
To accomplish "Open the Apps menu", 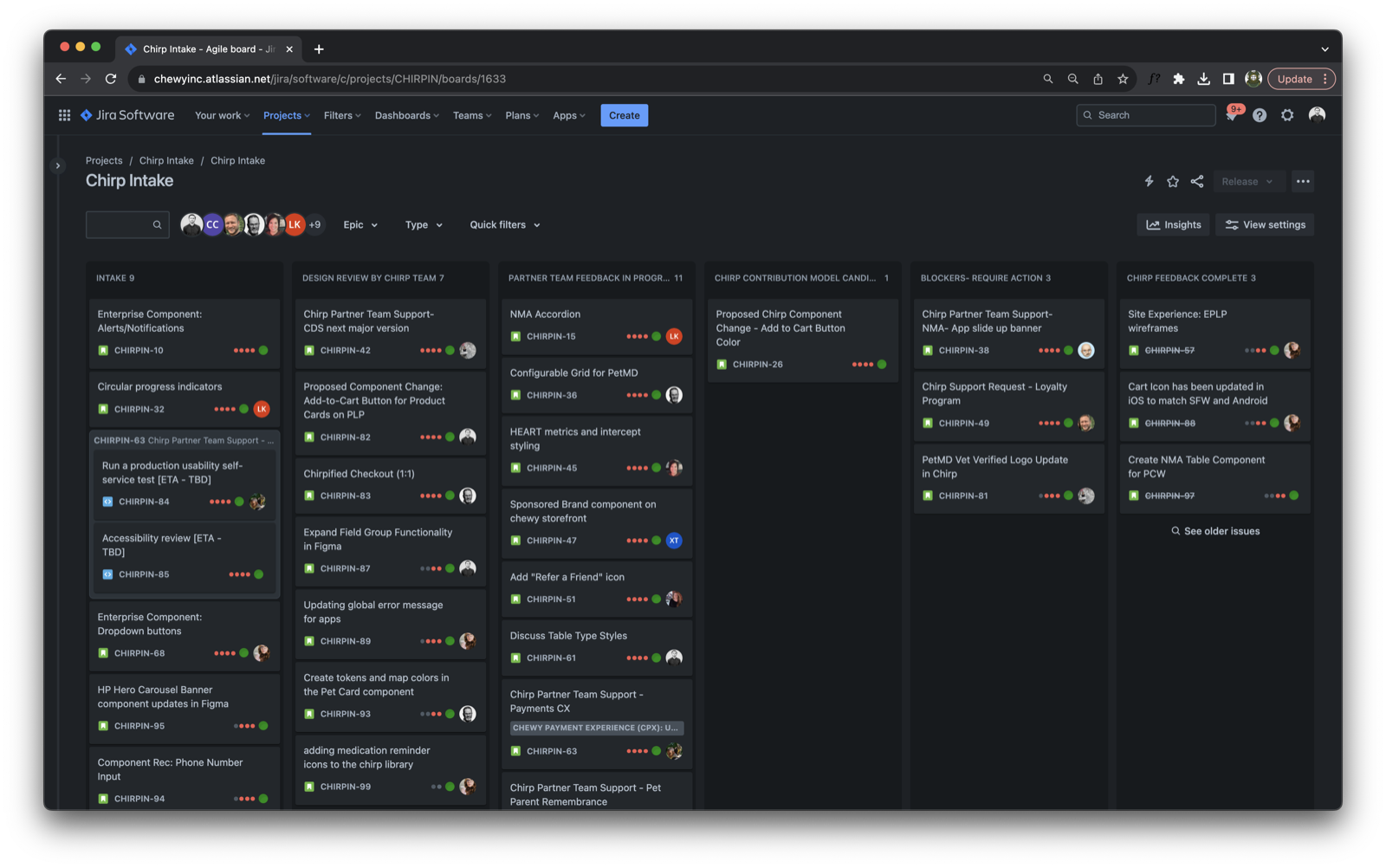I will coord(569,115).
